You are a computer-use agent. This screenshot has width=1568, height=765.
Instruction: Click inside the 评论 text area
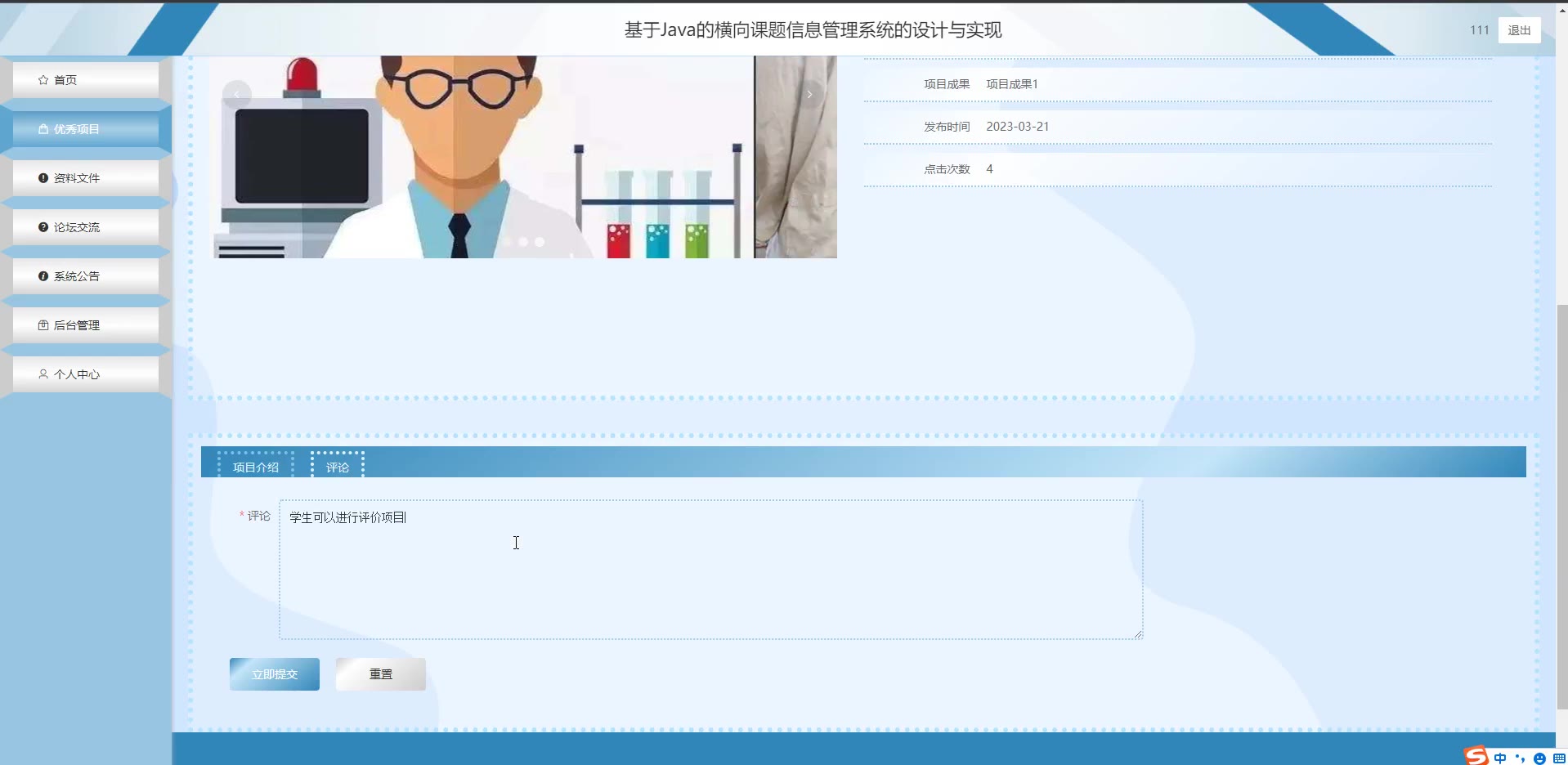(711, 570)
